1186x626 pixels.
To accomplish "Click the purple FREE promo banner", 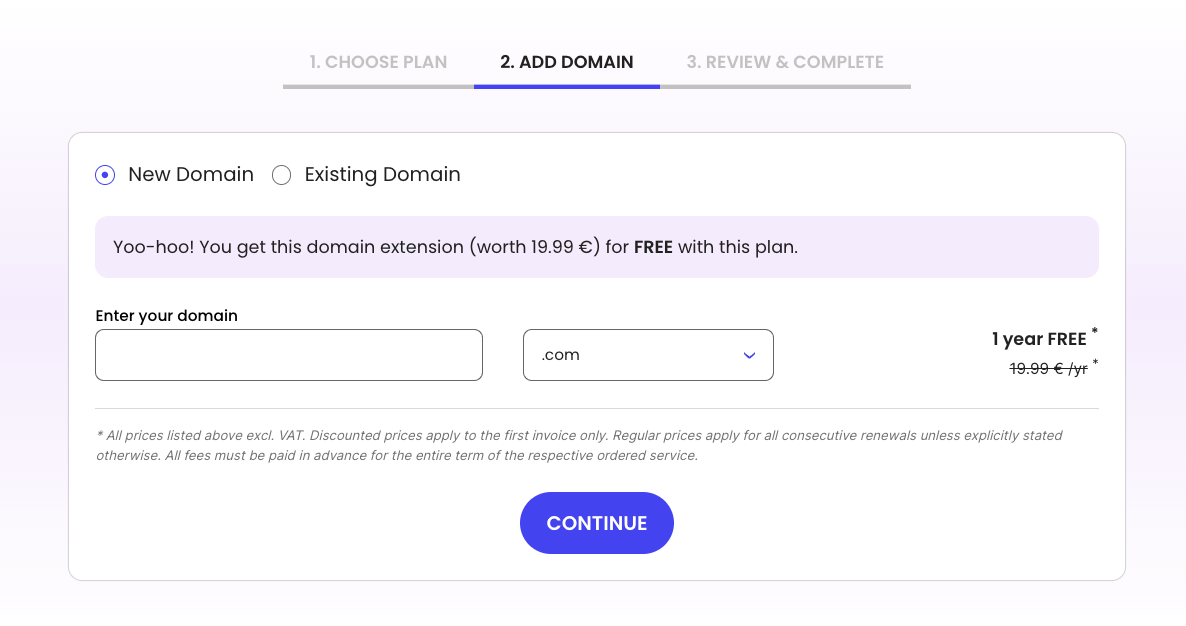I will pyautogui.click(x=597, y=246).
